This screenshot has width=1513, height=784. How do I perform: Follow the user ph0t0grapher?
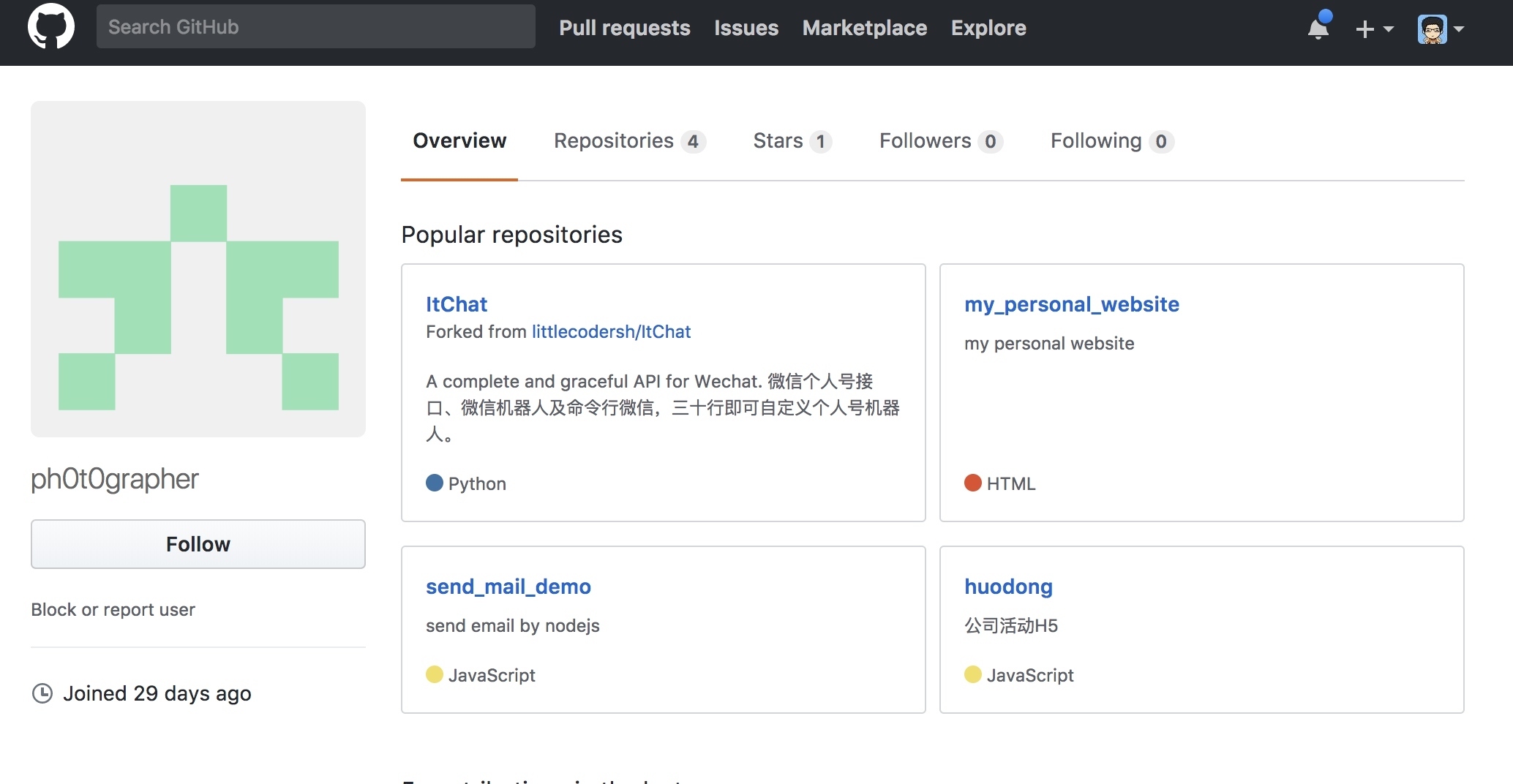[198, 544]
